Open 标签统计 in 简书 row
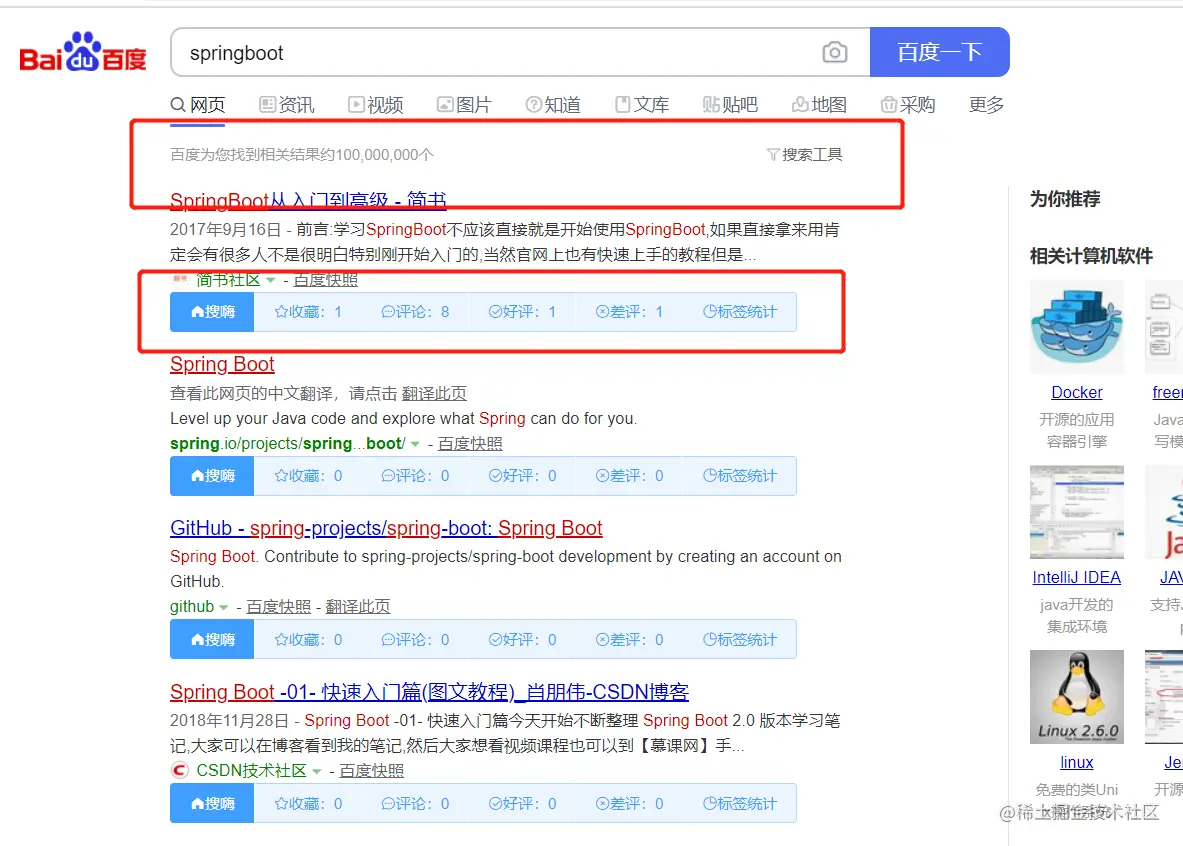Image resolution: width=1183 pixels, height=846 pixels. (x=739, y=312)
